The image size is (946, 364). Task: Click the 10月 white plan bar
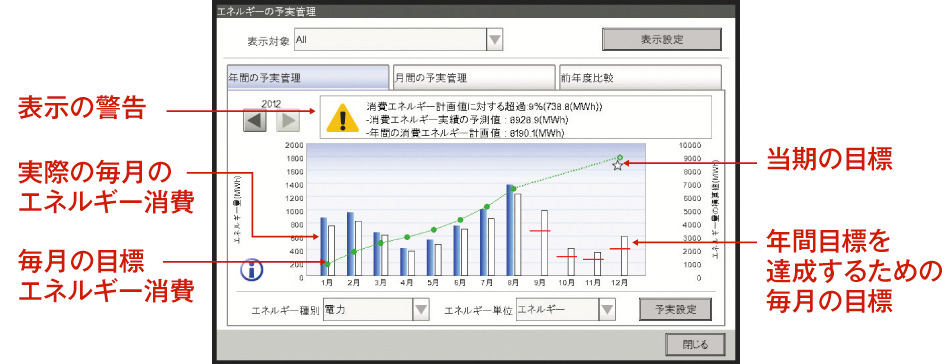pos(571,263)
